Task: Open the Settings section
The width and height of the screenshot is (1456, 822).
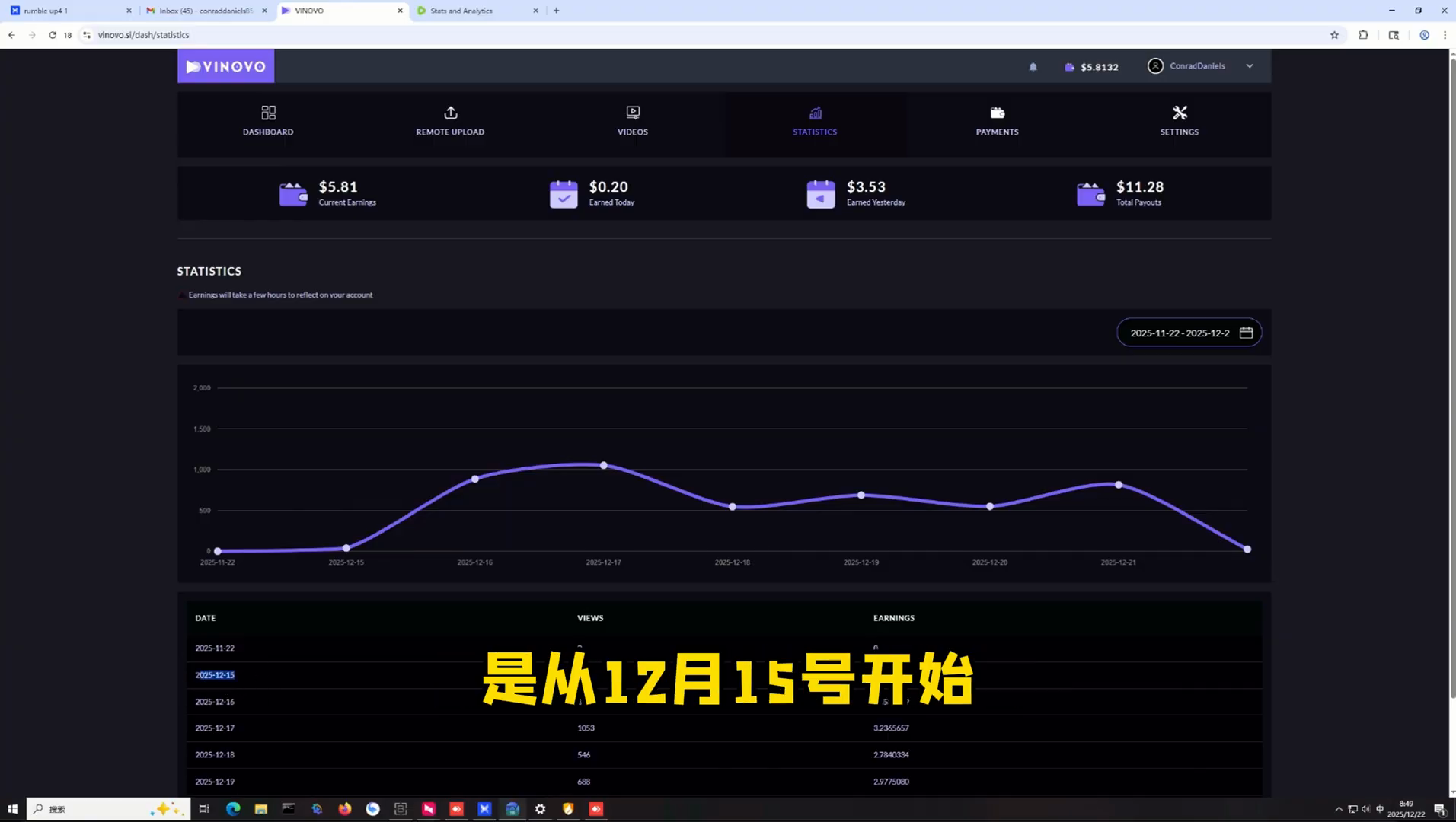Action: click(1180, 122)
